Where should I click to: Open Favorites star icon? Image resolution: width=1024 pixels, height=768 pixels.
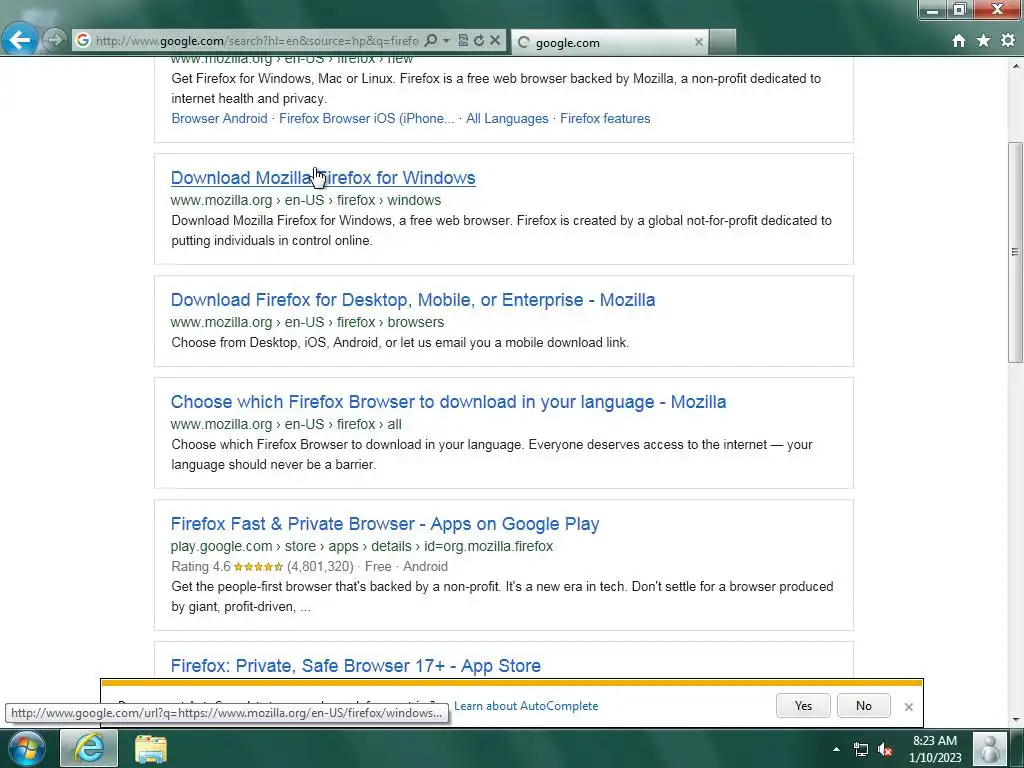pos(984,41)
